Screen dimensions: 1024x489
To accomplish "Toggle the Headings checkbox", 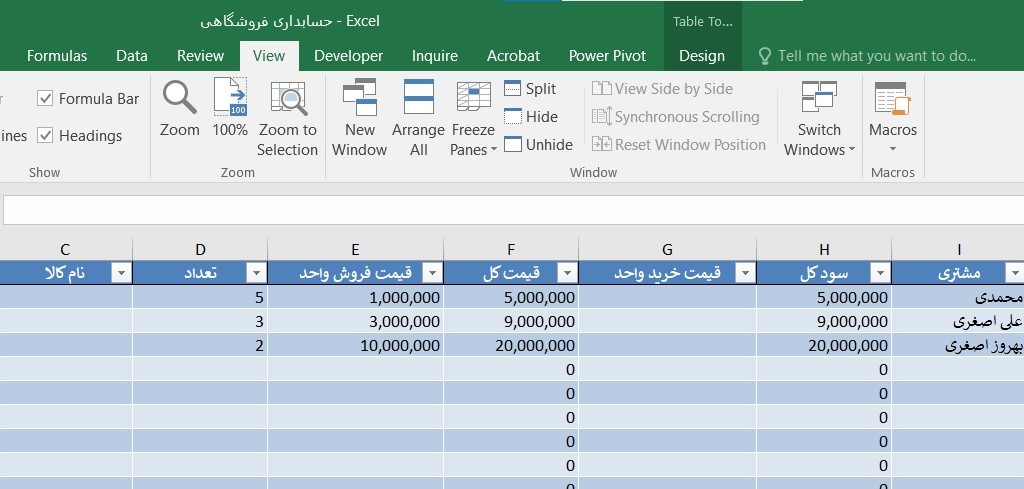I will point(45,136).
